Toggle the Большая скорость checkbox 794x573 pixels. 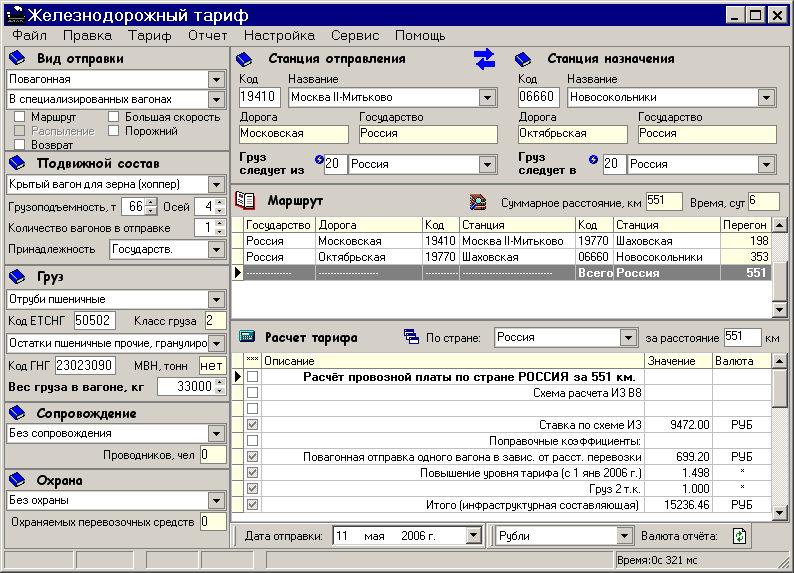(x=114, y=118)
